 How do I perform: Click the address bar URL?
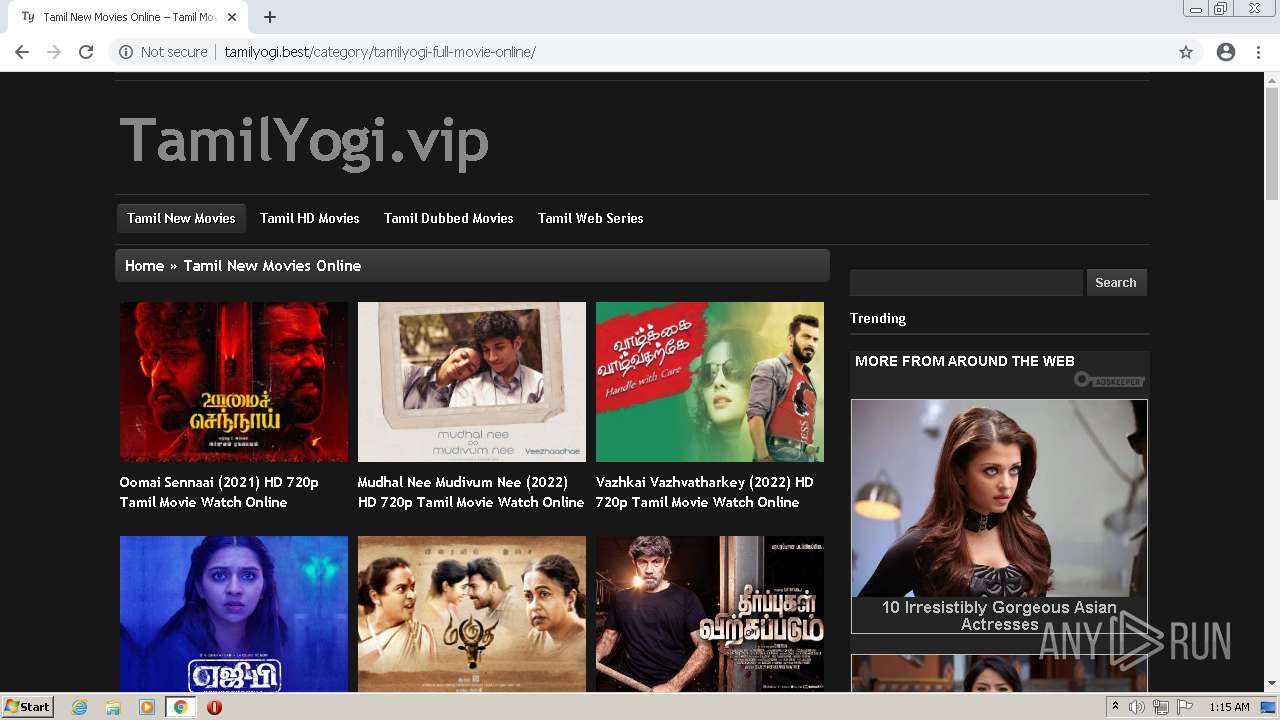pos(380,52)
